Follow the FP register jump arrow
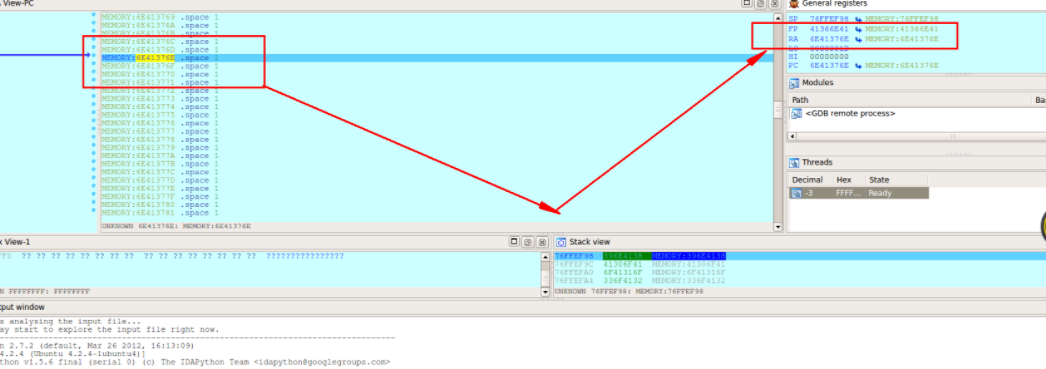The width and height of the screenshot is (1046, 369). 859,29
